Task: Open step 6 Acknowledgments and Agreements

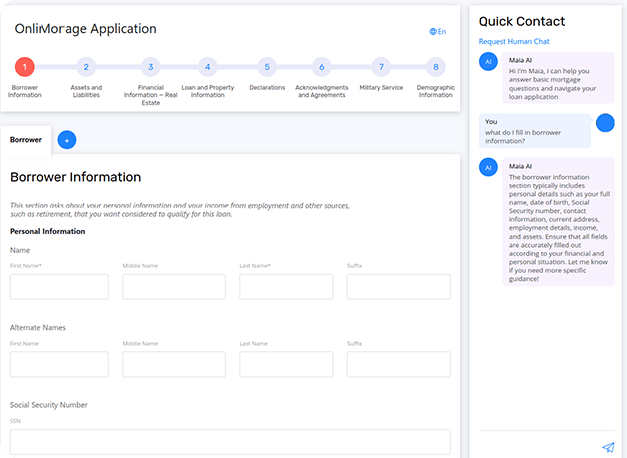Action: tap(321, 67)
